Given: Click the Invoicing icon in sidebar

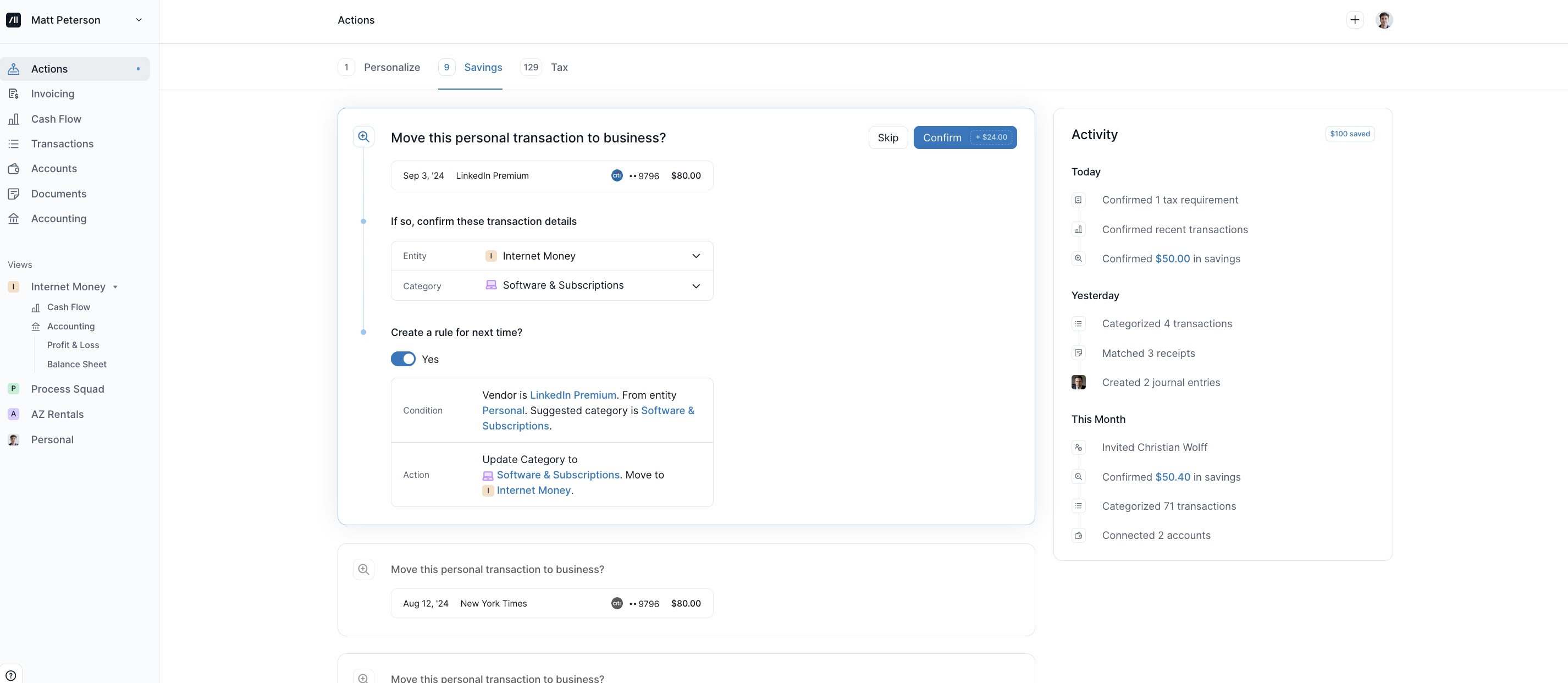Looking at the screenshot, I should (13, 93).
